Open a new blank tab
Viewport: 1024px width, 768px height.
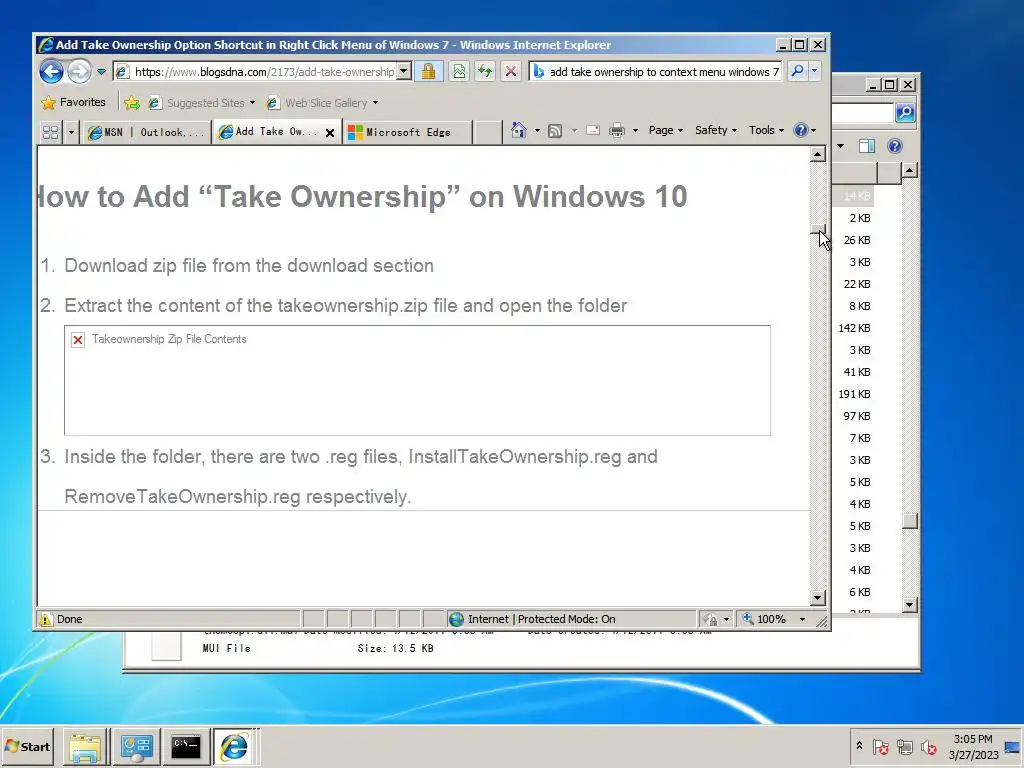pos(487,132)
